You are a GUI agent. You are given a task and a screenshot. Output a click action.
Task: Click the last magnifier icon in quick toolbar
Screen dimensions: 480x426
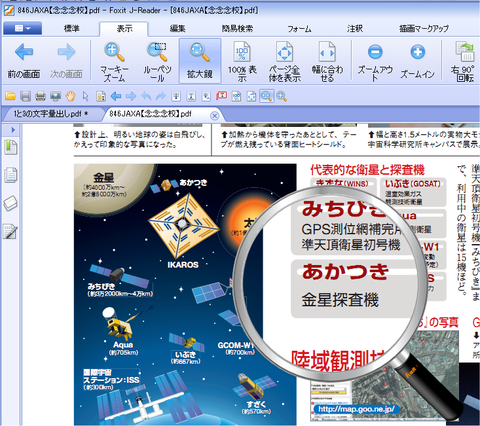pos(282,96)
